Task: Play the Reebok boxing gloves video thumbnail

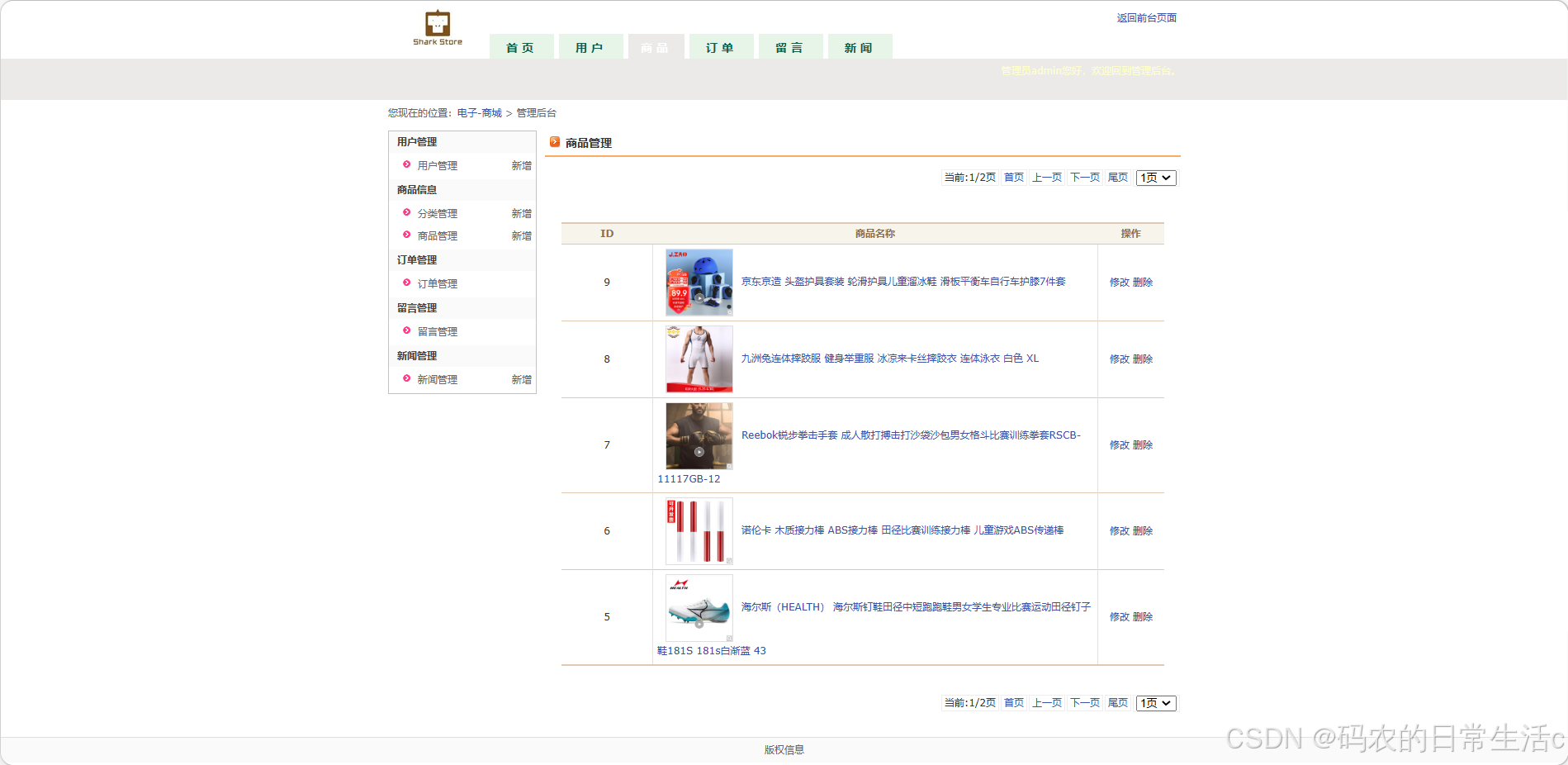Action: (x=699, y=451)
